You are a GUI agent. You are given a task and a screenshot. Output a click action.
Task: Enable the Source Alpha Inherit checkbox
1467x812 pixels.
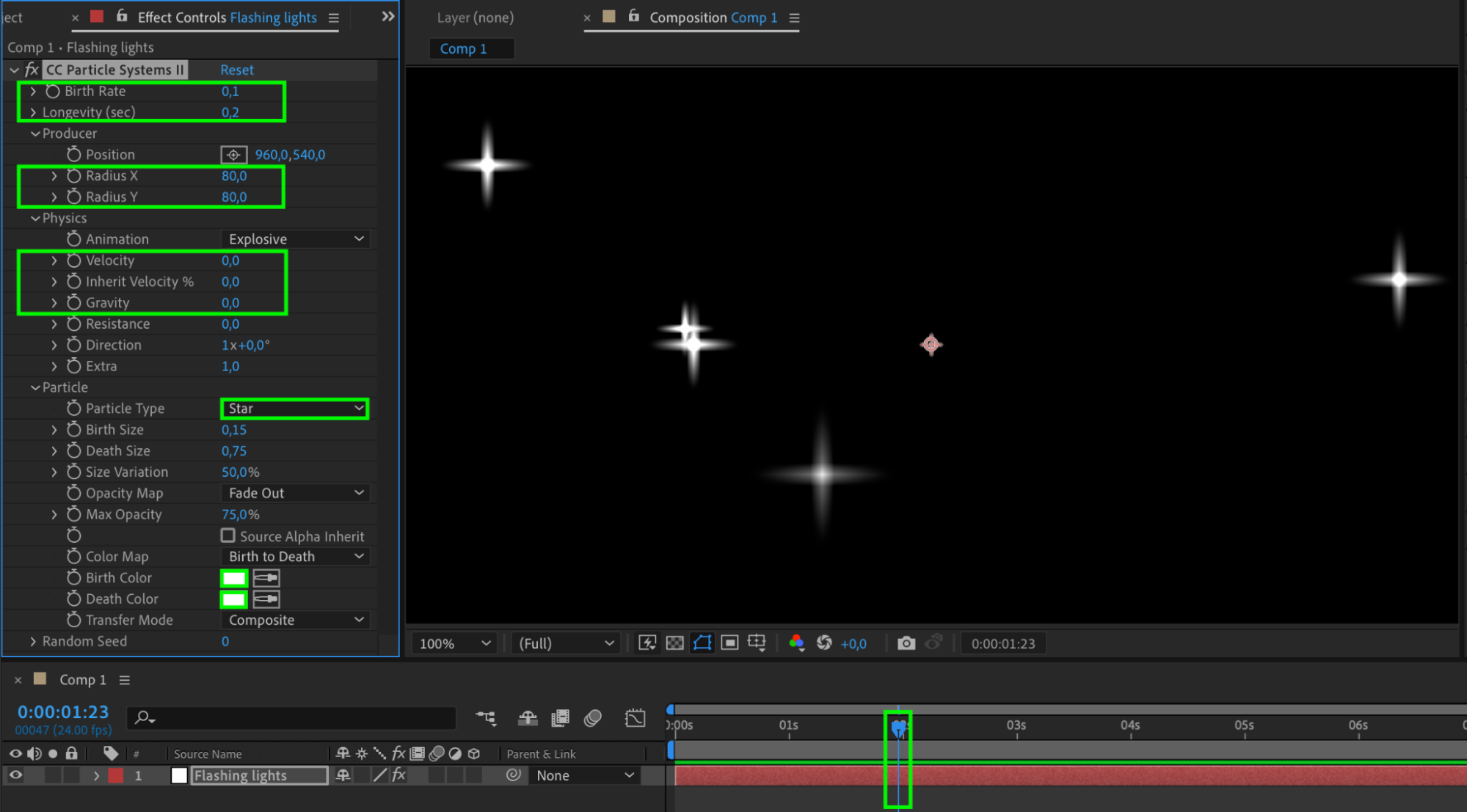point(228,535)
